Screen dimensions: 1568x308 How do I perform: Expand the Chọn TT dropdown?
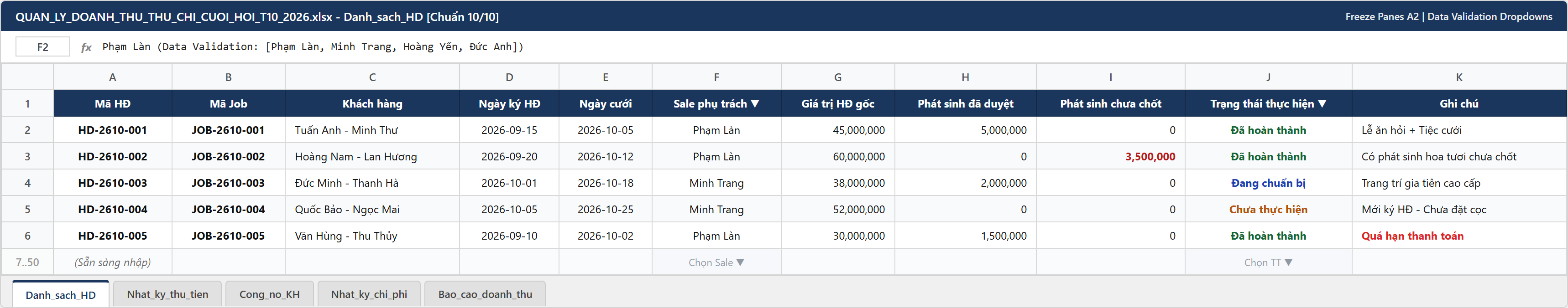(1268, 262)
